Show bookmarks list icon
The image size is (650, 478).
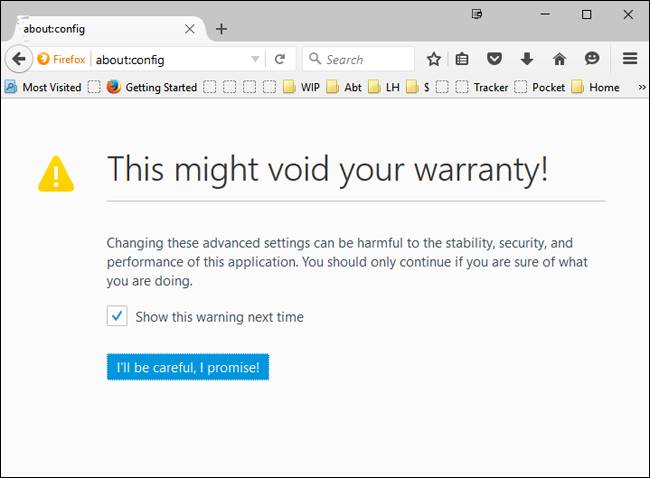(462, 59)
